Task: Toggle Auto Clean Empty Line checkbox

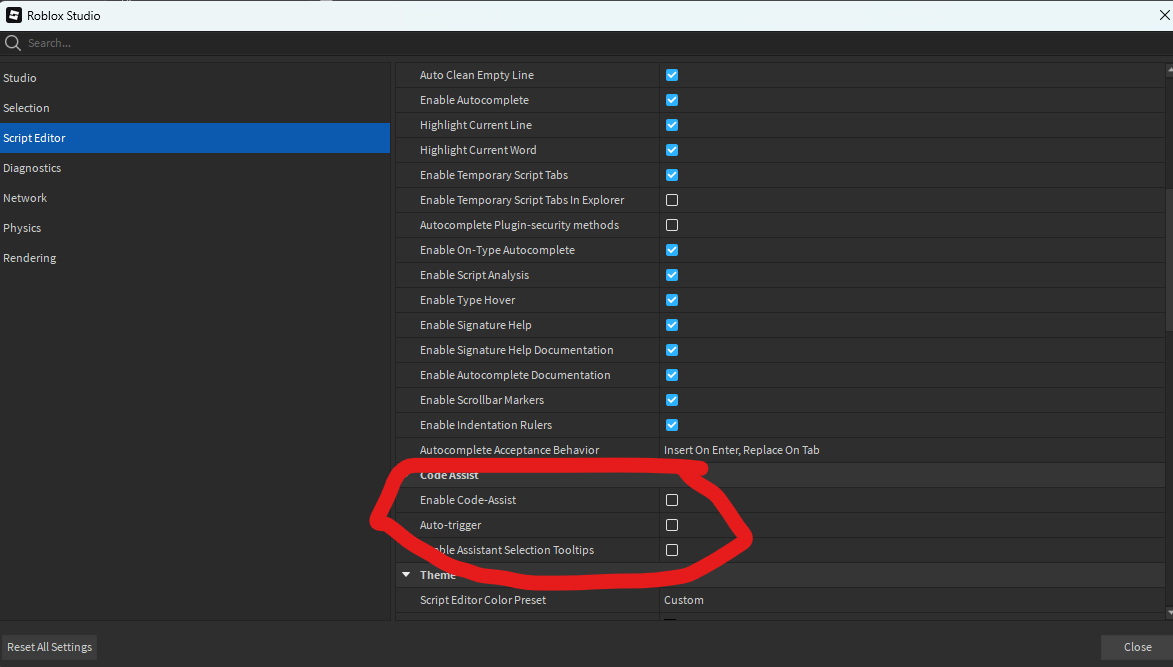Action: point(672,75)
